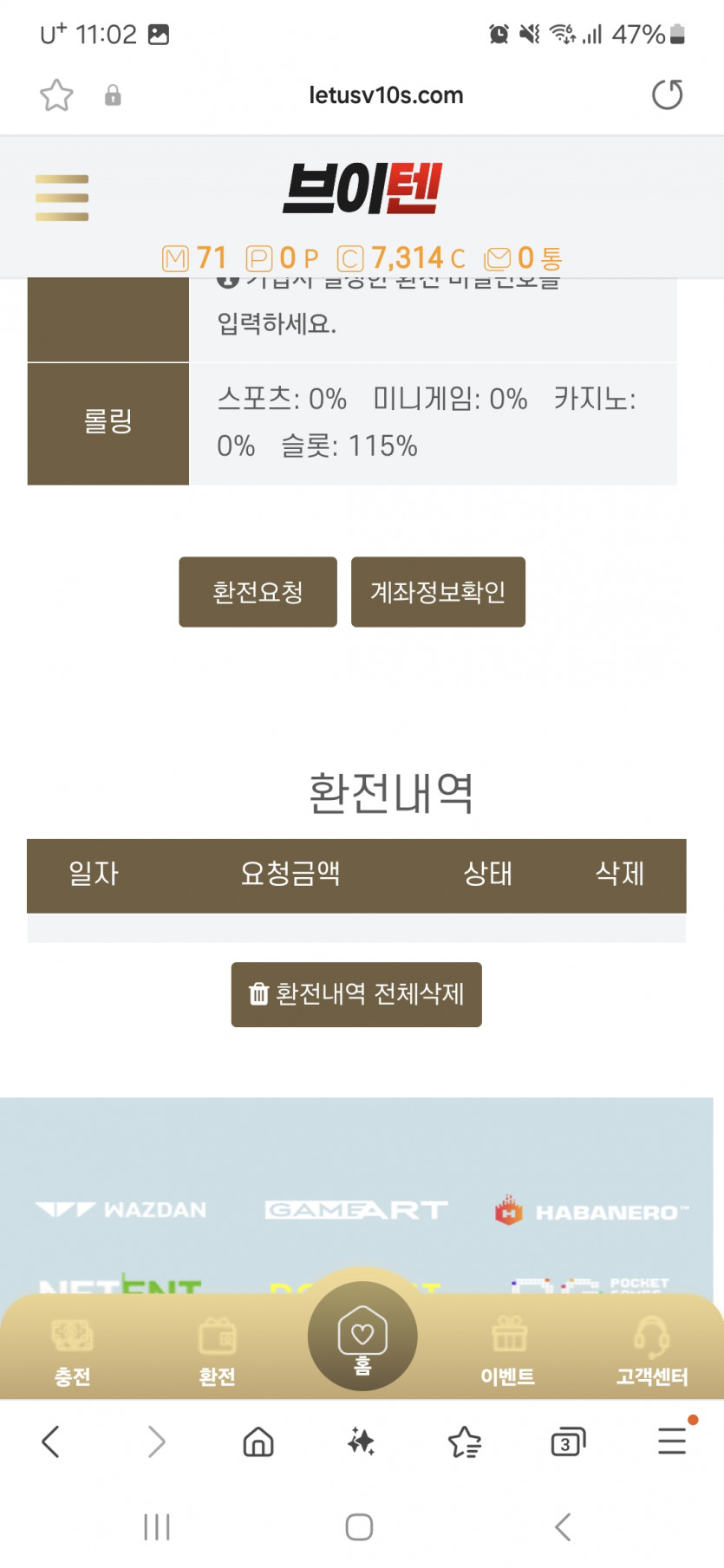
Task: Tap the 홈 home circle button
Action: 362,1336
